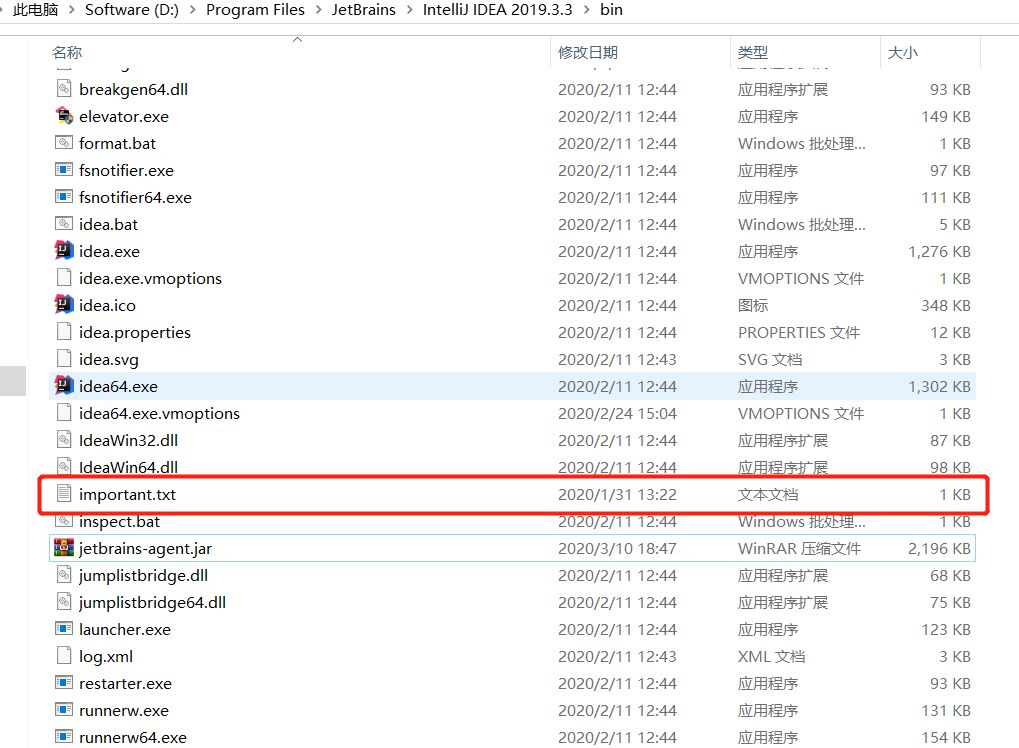The image size is (1019, 748).
Task: Click the date 2020/2/24 15:04
Action: [617, 413]
